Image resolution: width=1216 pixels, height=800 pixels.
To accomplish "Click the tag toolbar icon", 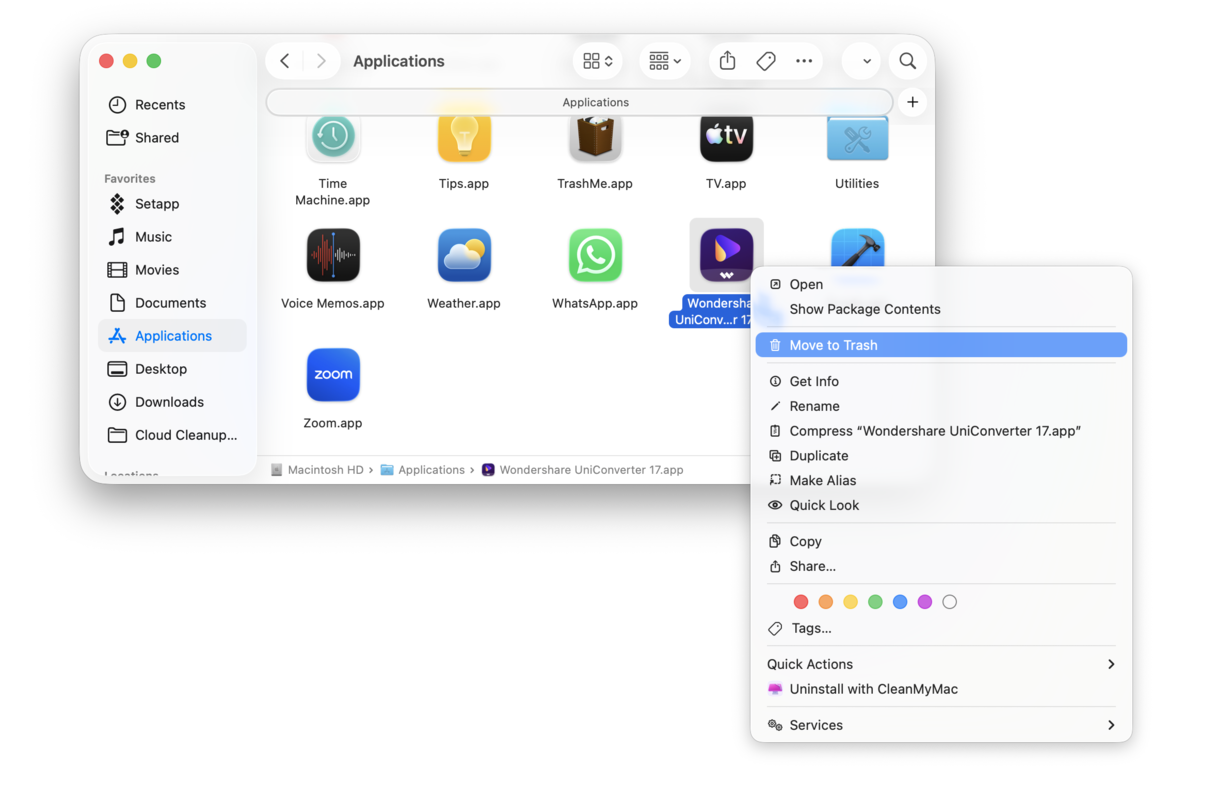I will 766,61.
